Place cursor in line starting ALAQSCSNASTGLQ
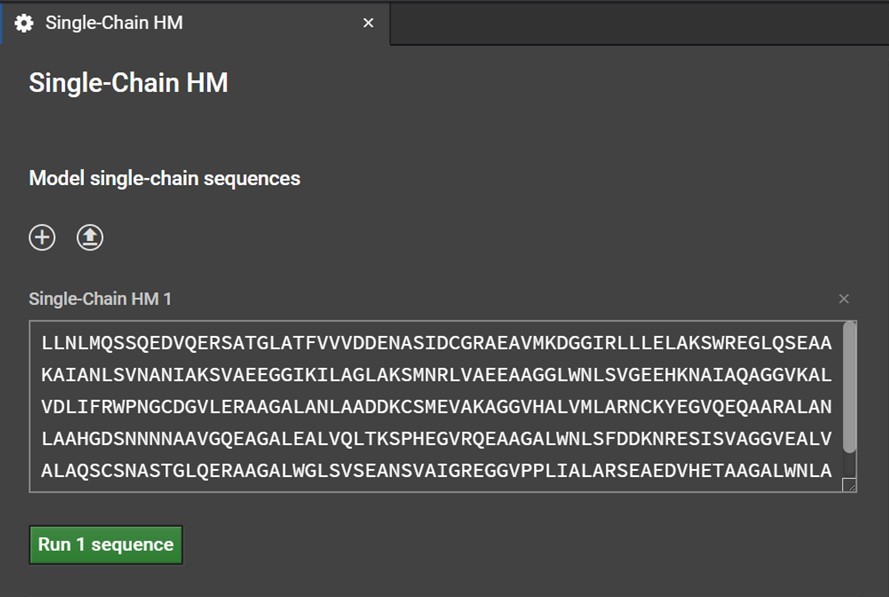 tap(436, 471)
